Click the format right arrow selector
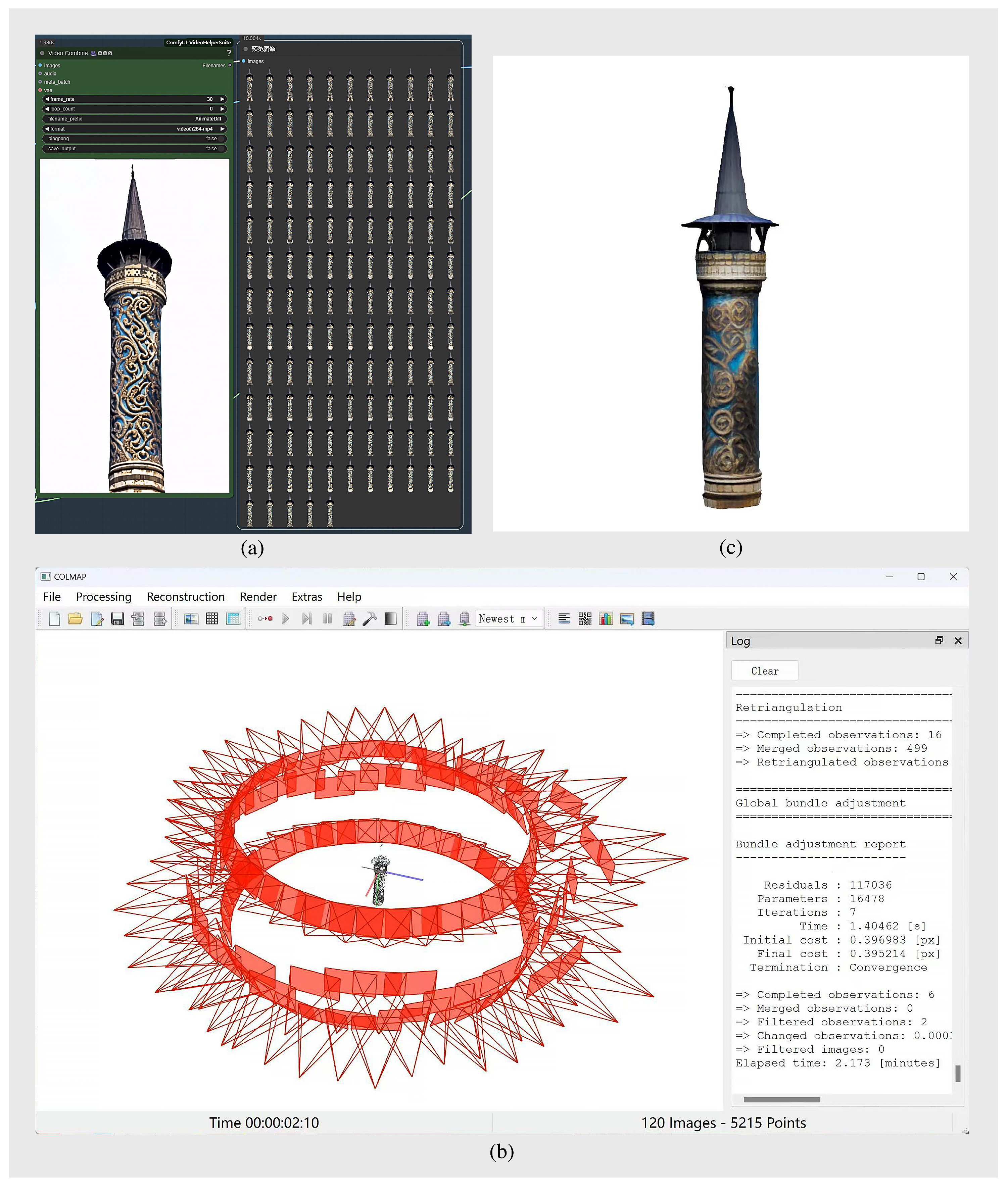The image size is (1008, 1188). click(x=223, y=129)
